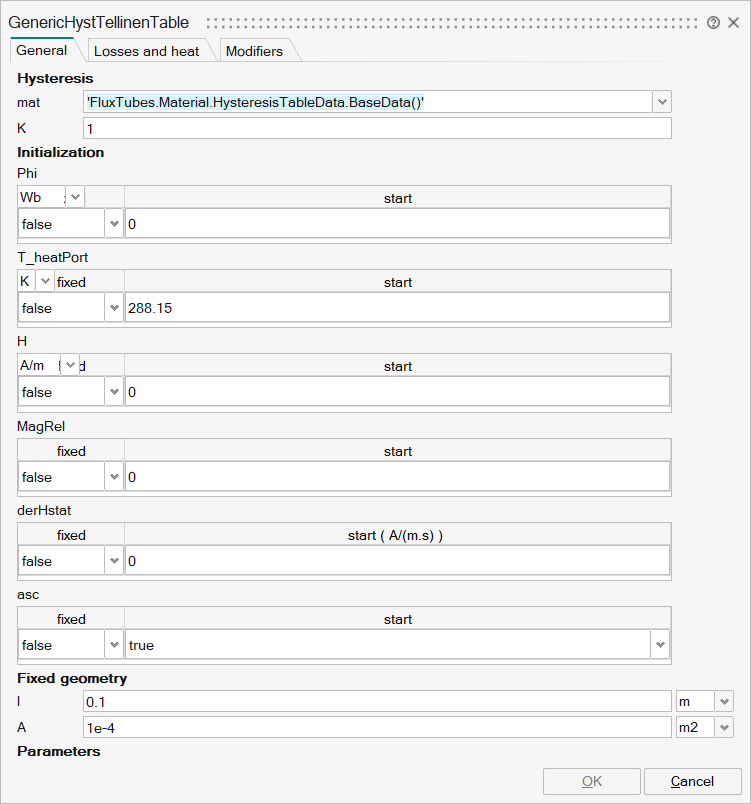Click the help question mark icon
Image resolution: width=751 pixels, height=804 pixels.
click(713, 22)
